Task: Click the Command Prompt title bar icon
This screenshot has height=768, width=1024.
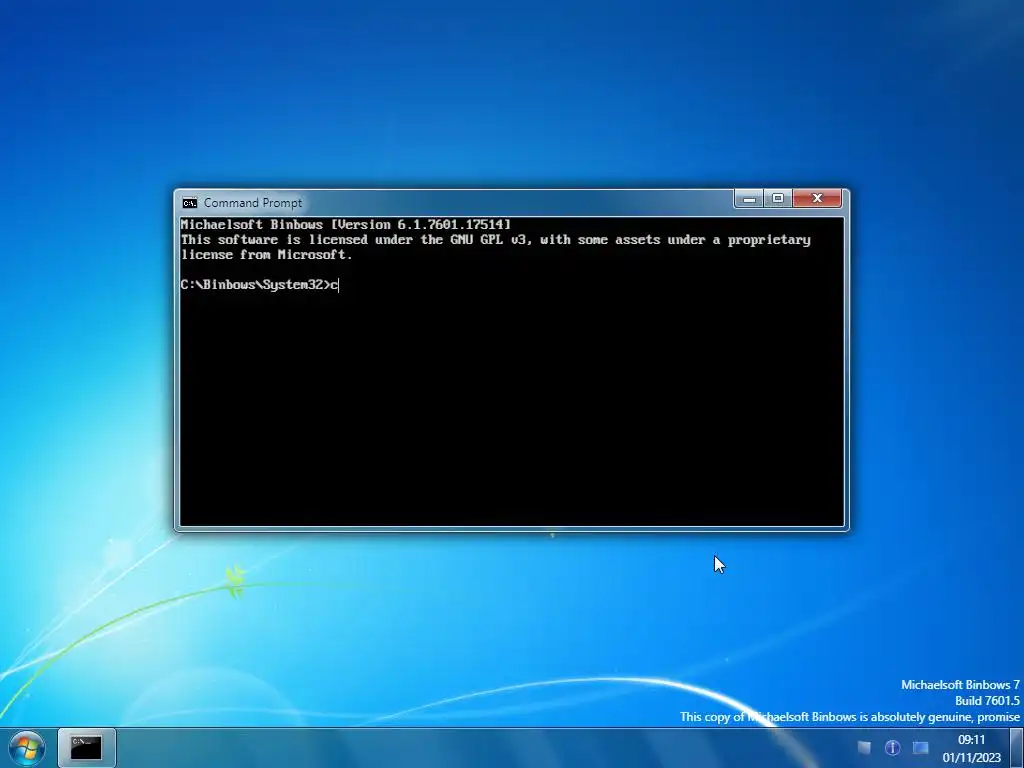Action: 189,202
